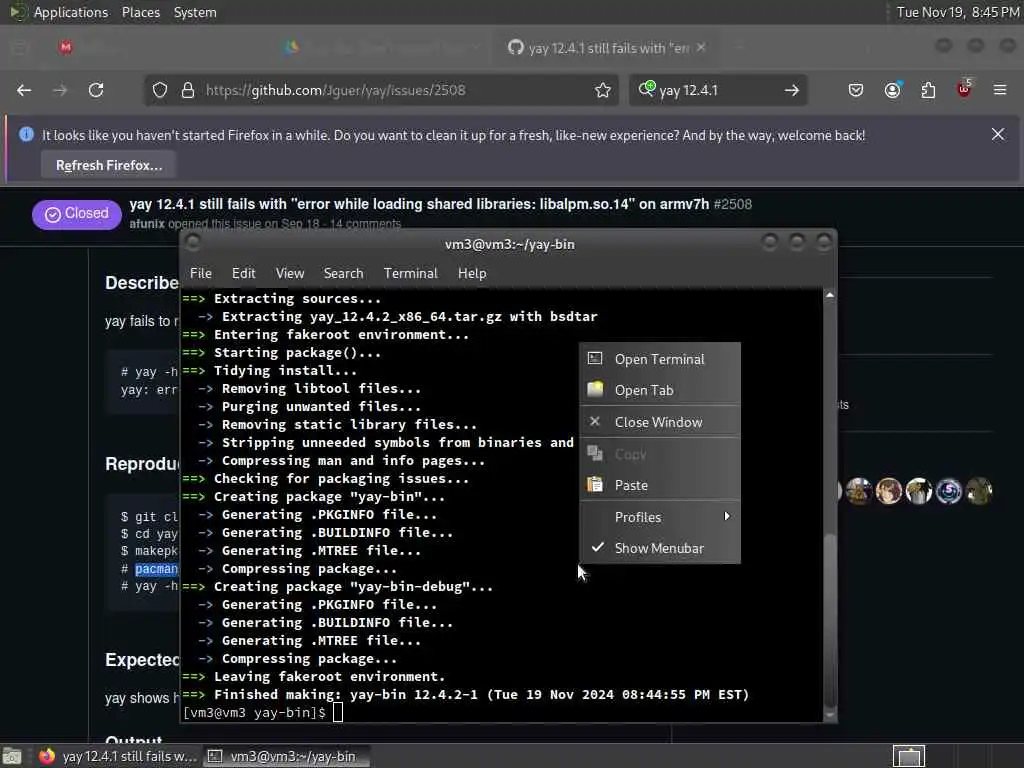This screenshot has width=1024, height=768.
Task: Open the issue number #2508 text
Action: point(733,204)
